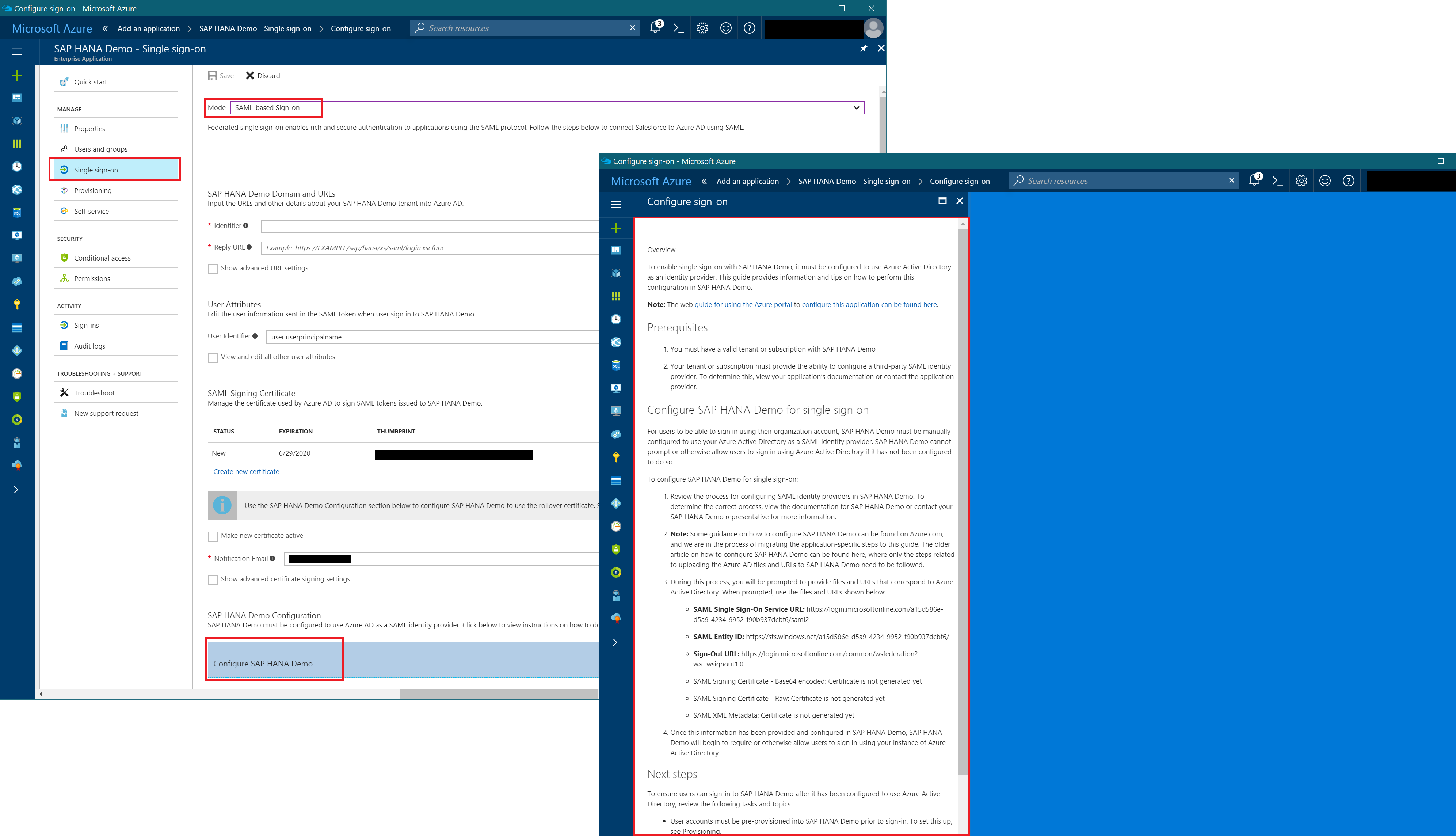The image size is (1456, 836).
Task: Click the notifications bell icon
Action: tap(655, 27)
